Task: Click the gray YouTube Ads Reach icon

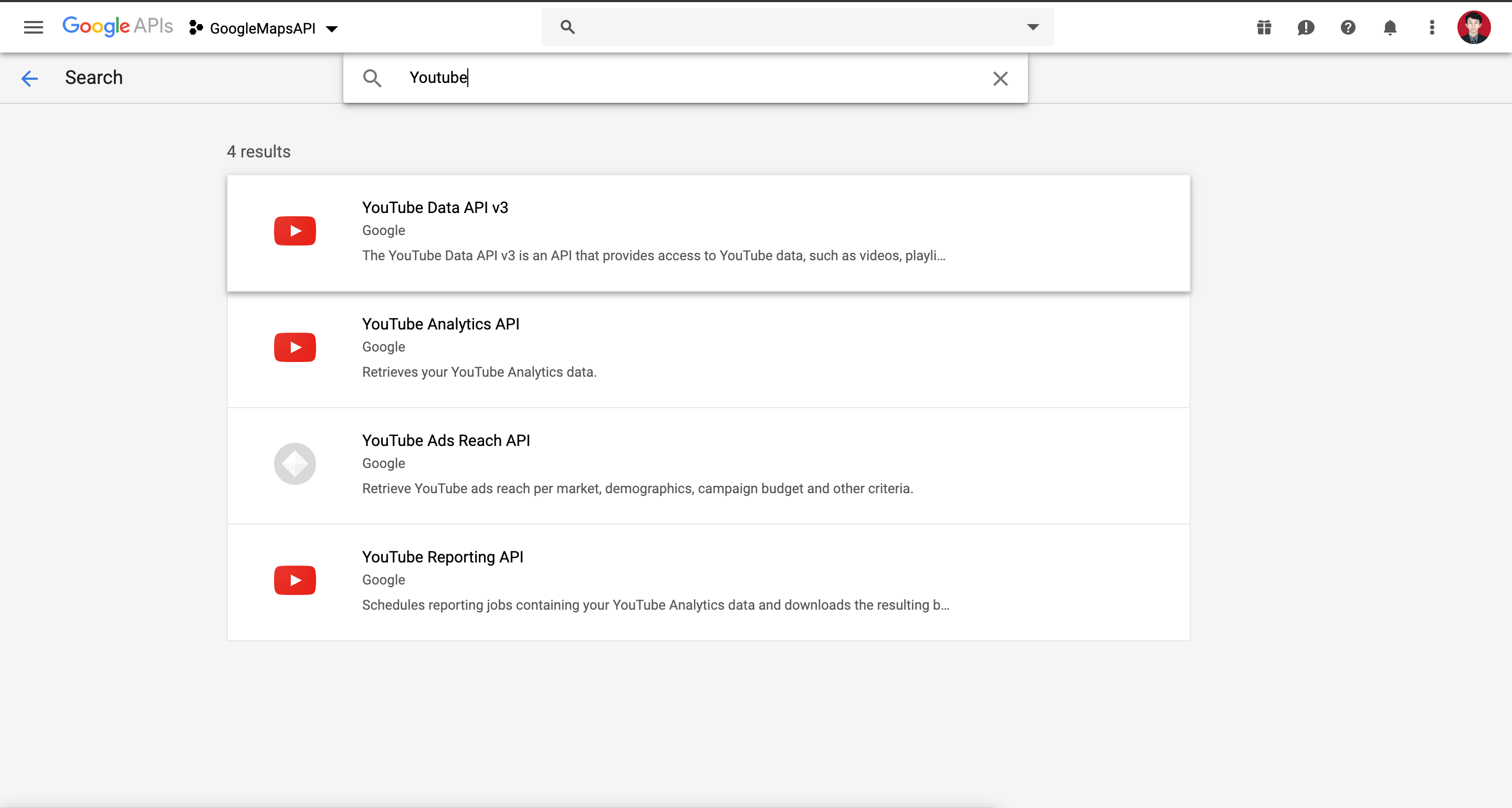Action: click(295, 464)
